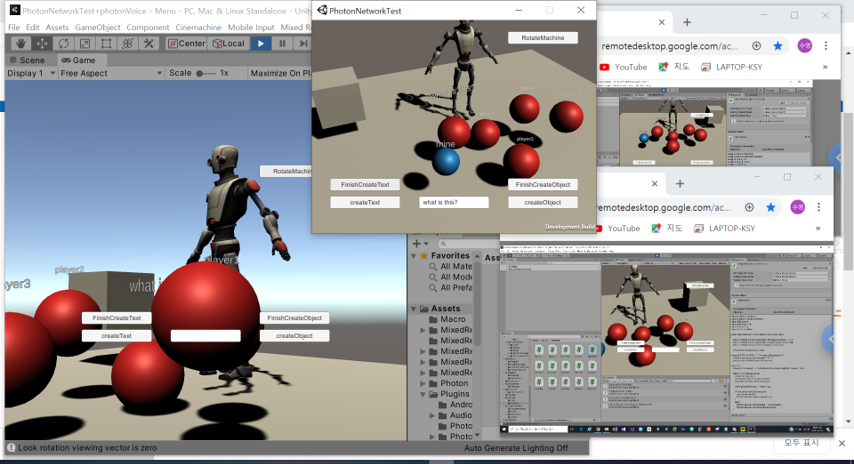Open the custom editor tools icon
The height and width of the screenshot is (464, 854).
(148, 44)
